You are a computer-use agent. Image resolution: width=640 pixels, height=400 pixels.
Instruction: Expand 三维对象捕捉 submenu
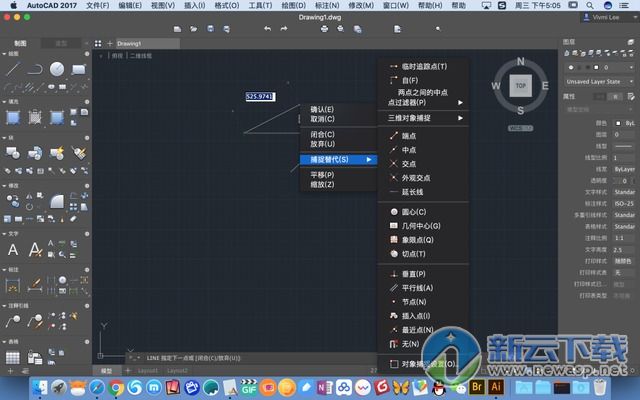point(423,118)
